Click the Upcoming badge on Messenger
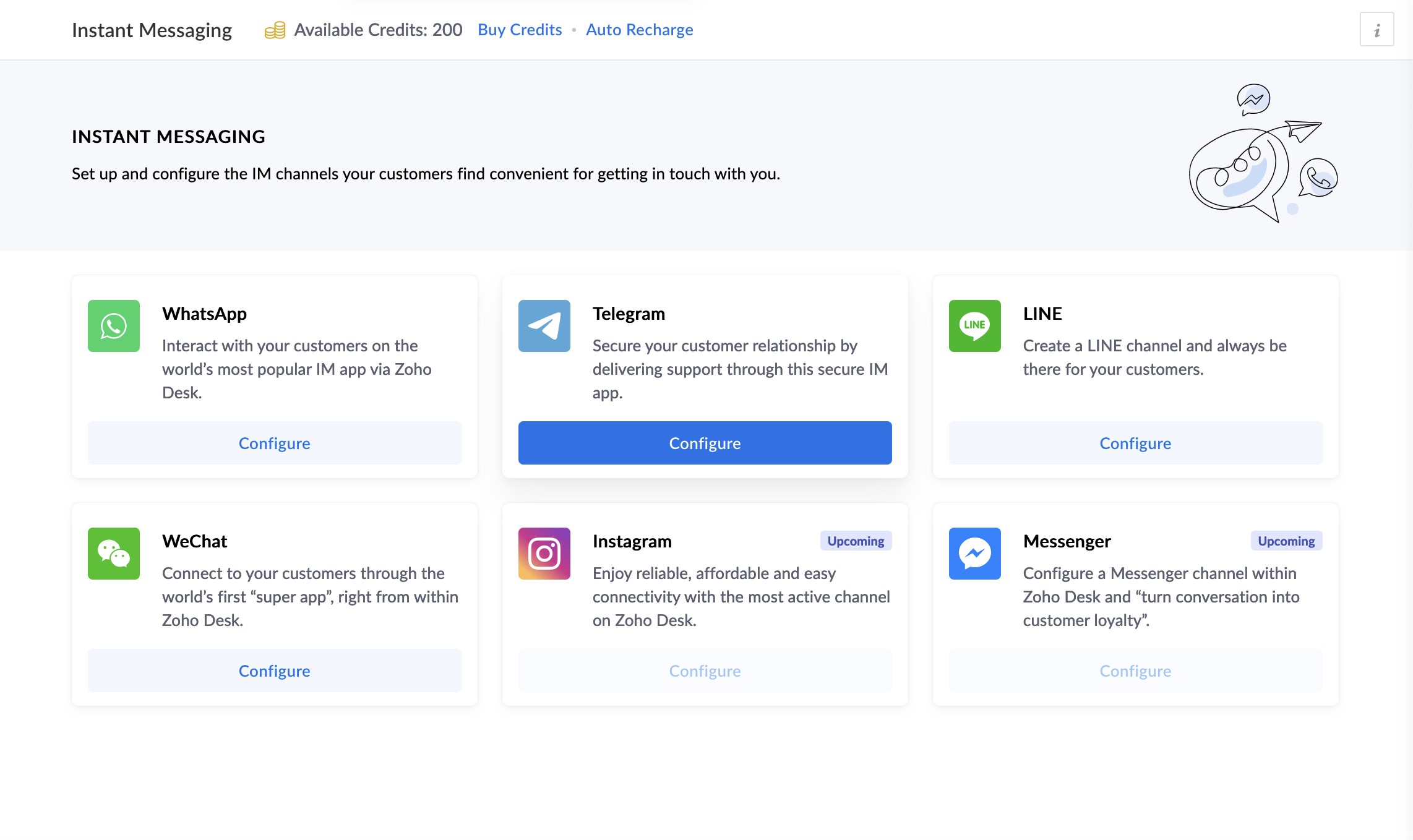 (x=1287, y=541)
